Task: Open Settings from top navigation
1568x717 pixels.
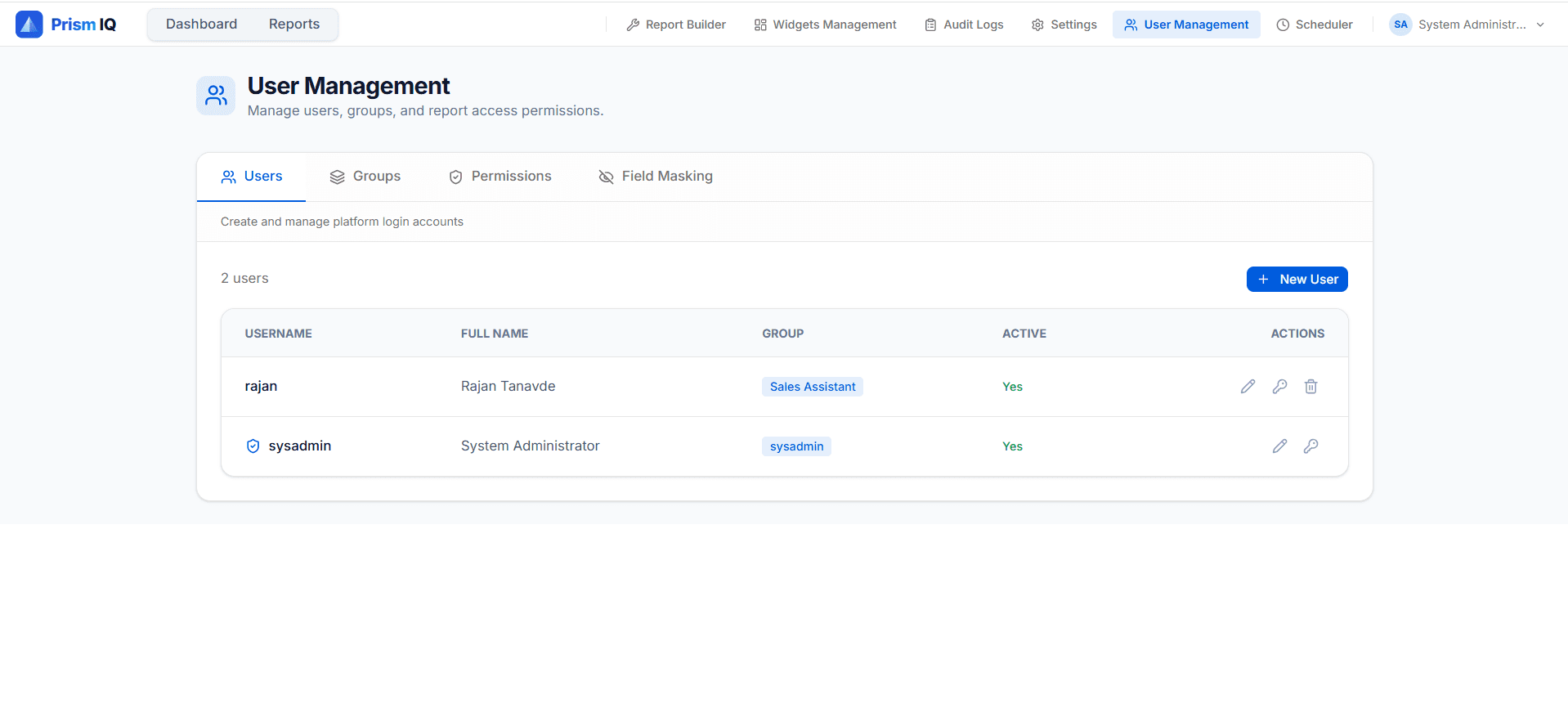Action: click(x=1064, y=25)
